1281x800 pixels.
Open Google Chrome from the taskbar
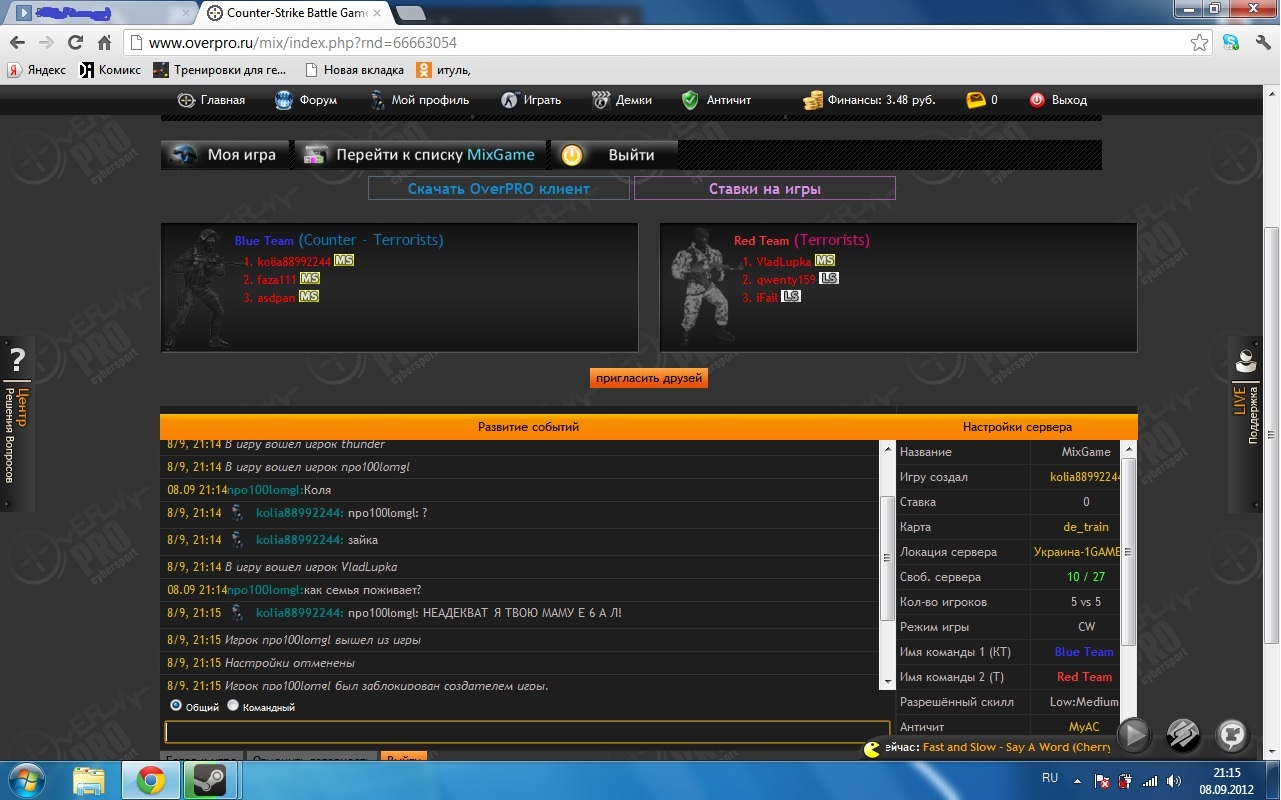(x=151, y=780)
